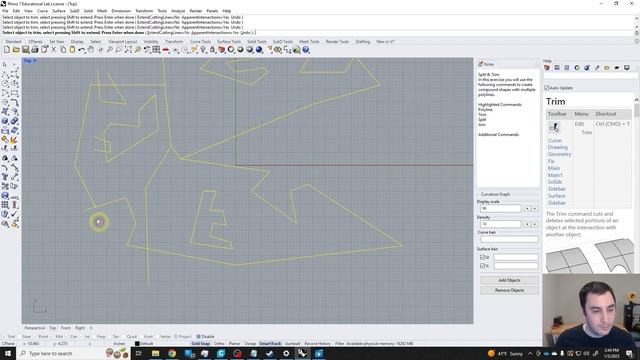Click the Print icon

(x=35, y=50)
